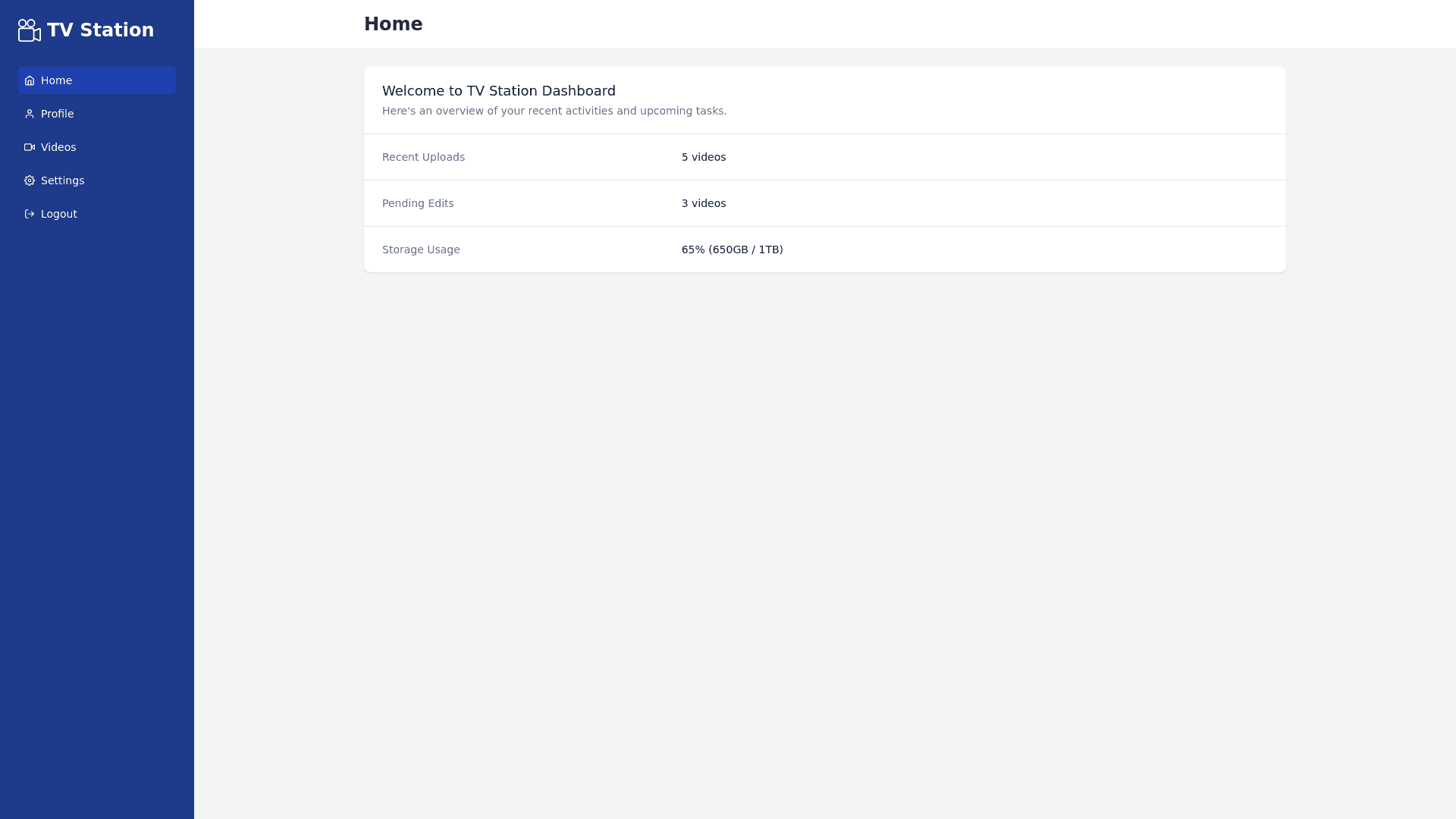Click the Logout arrow icon

30,214
